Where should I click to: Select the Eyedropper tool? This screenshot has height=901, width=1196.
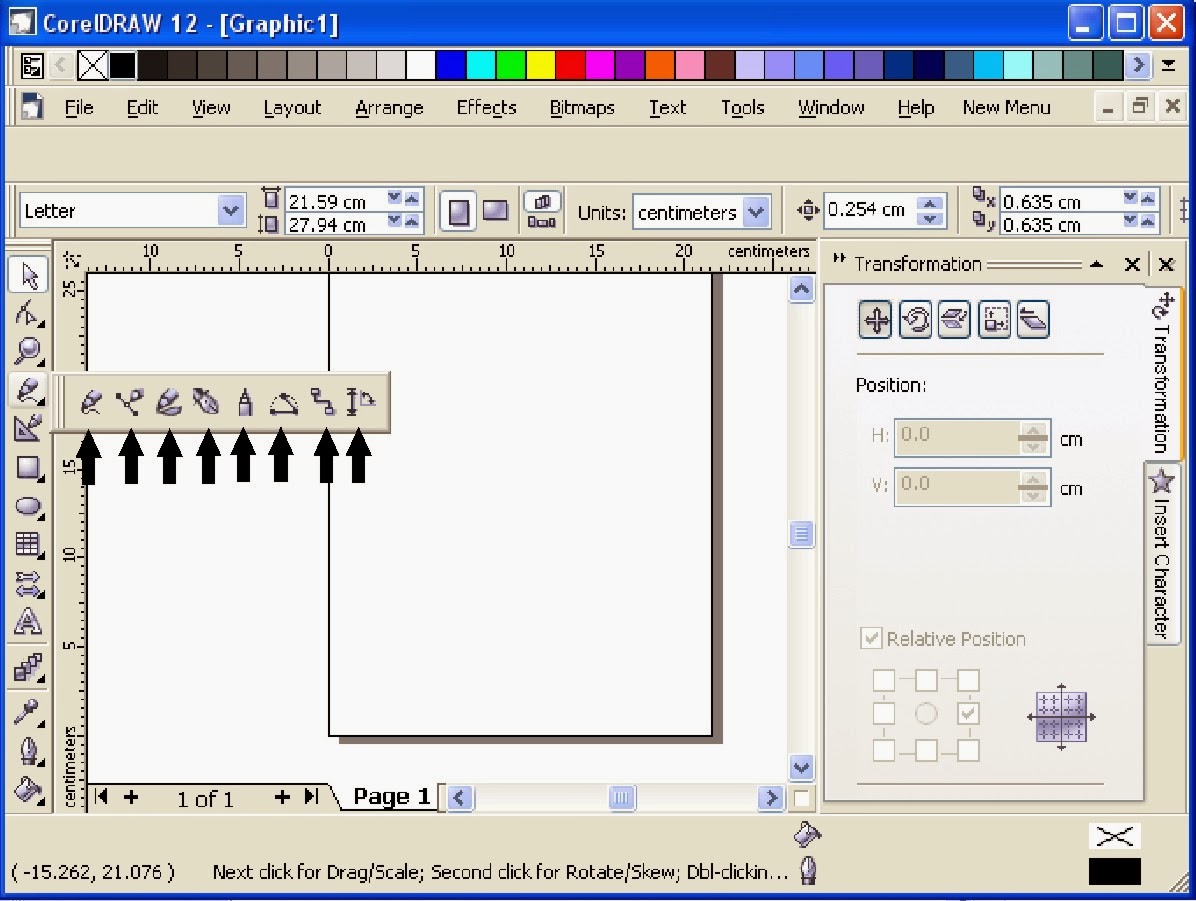point(27,713)
